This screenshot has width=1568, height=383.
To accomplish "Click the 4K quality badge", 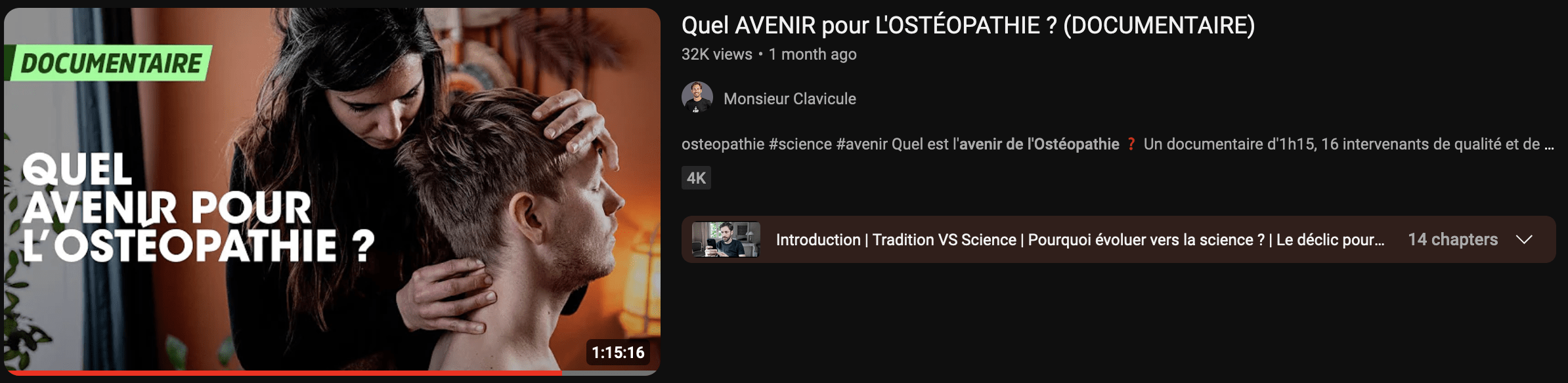I will [x=696, y=178].
